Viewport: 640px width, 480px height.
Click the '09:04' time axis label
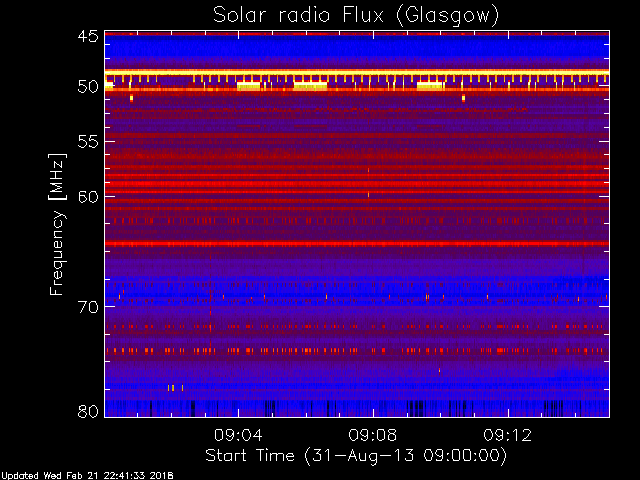click(x=238, y=435)
